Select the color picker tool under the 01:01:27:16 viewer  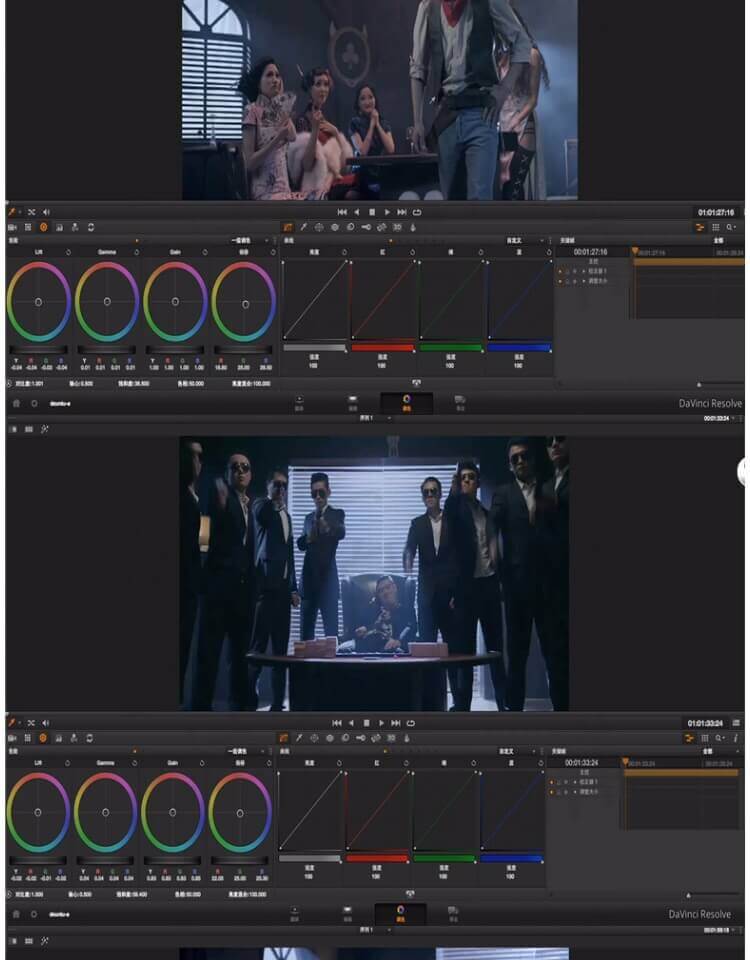click(x=12, y=212)
